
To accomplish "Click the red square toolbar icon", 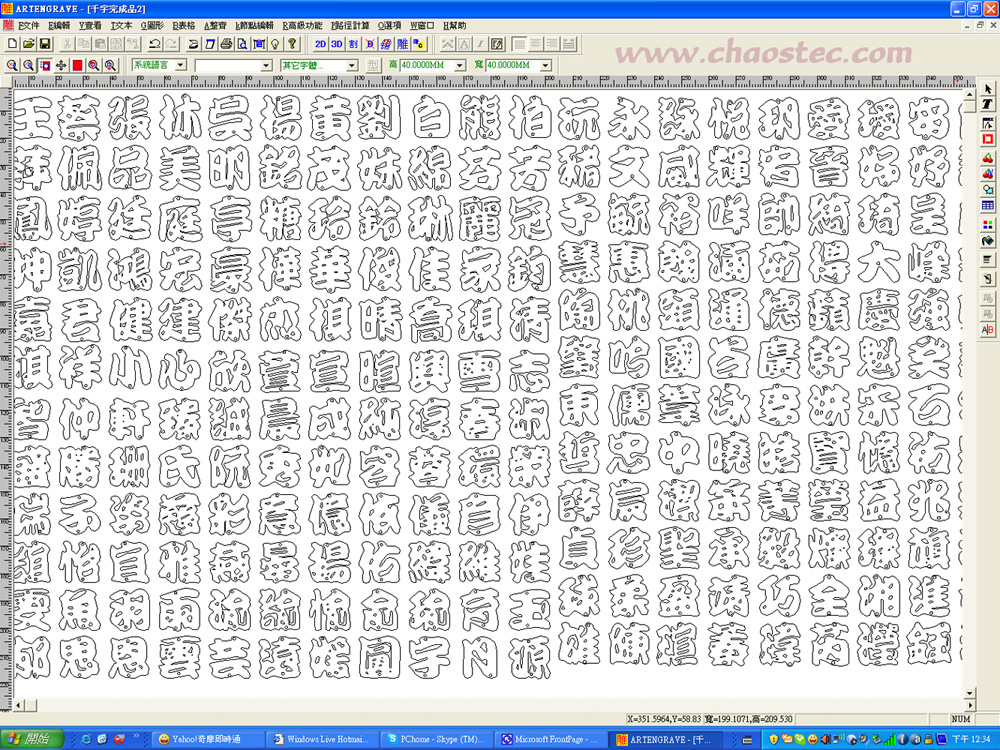I will tap(77, 65).
